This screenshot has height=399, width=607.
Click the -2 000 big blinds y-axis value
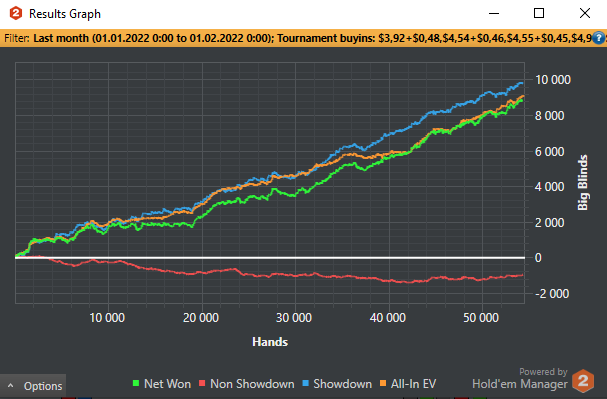pyautogui.click(x=552, y=294)
